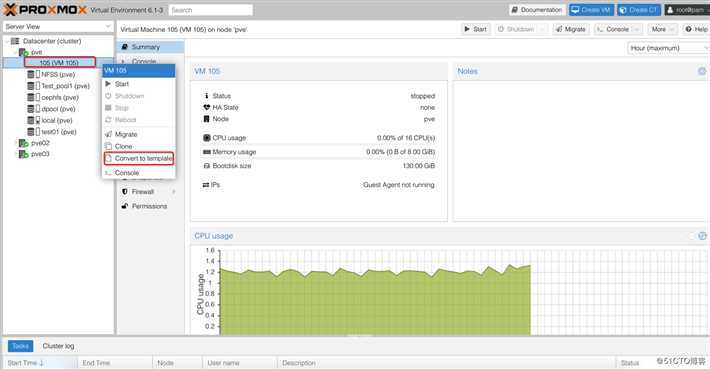This screenshot has width=710, height=369.
Task: Click the Create CT button
Action: click(x=639, y=10)
